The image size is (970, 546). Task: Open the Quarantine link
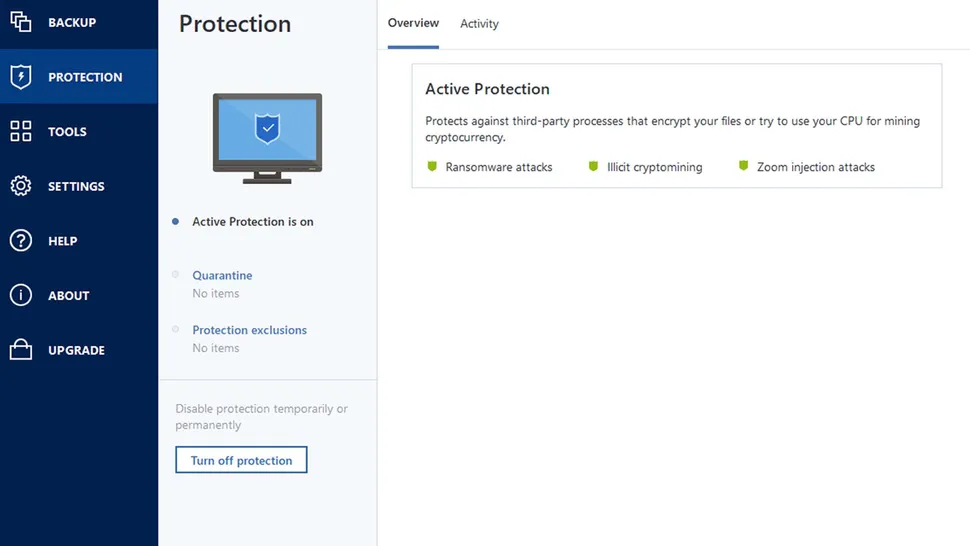tap(222, 275)
